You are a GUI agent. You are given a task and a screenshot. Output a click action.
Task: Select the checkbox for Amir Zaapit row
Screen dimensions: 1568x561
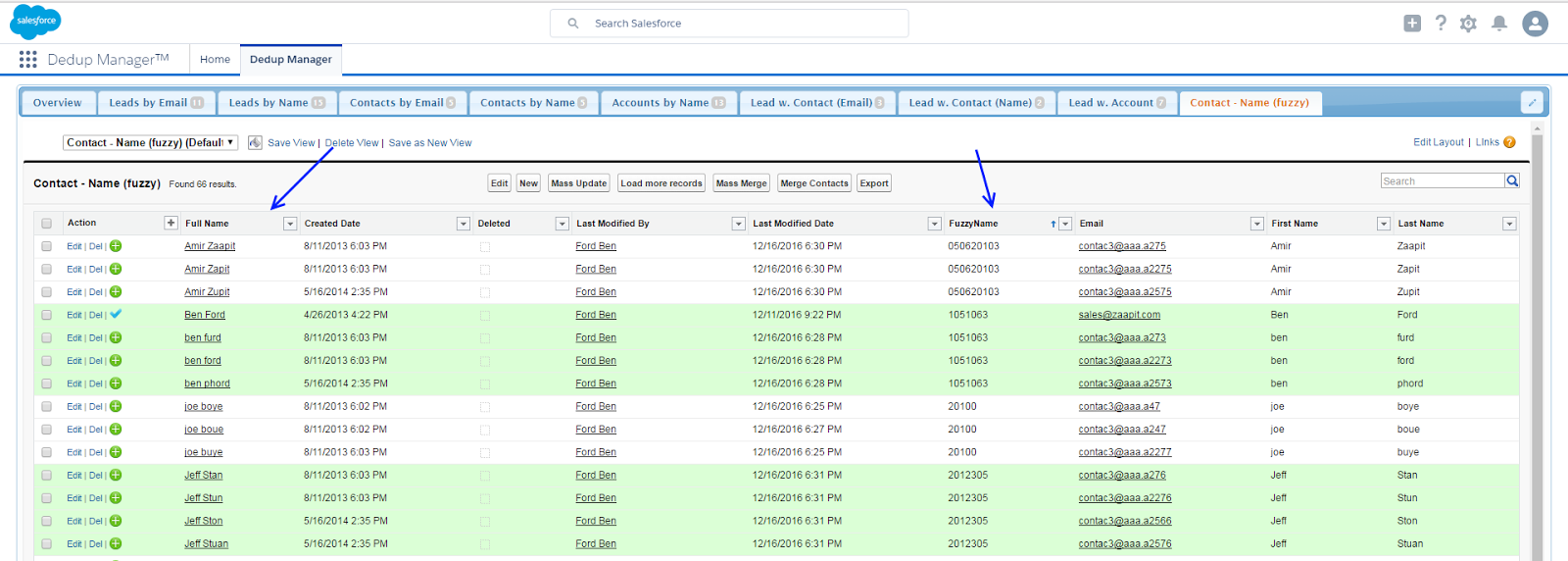(x=46, y=246)
